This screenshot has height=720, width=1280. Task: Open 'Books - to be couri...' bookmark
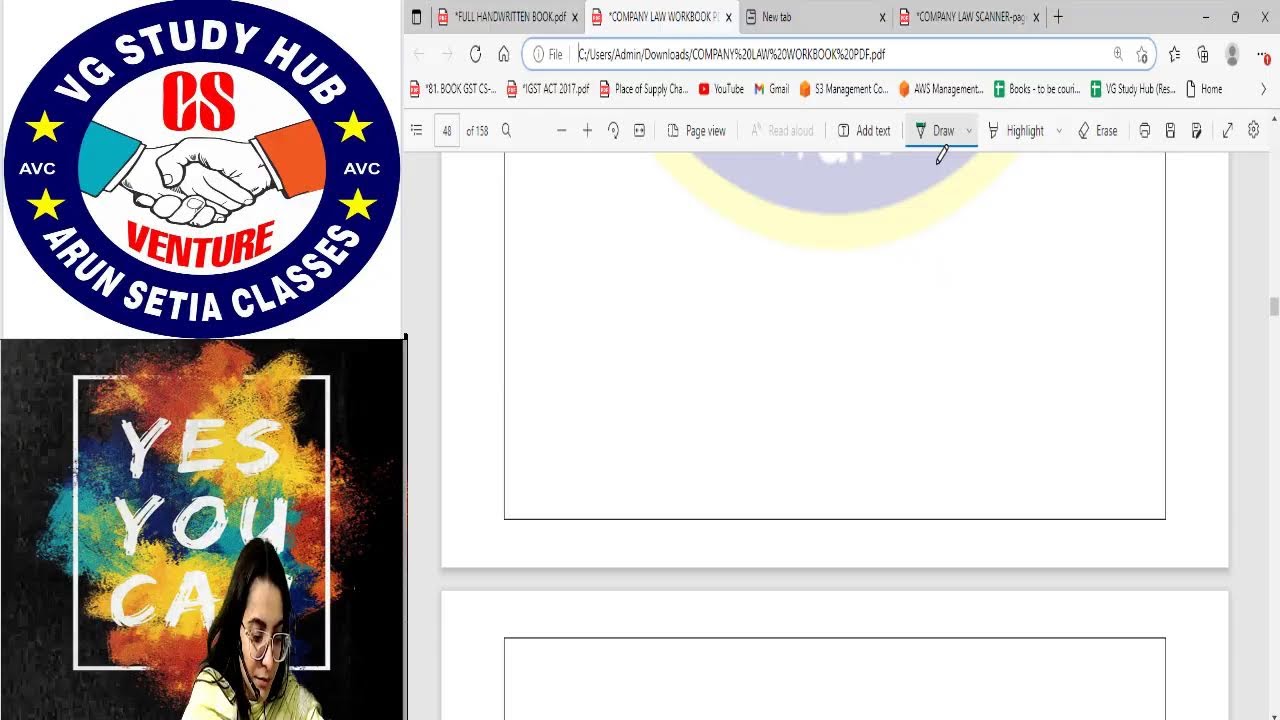point(1037,89)
